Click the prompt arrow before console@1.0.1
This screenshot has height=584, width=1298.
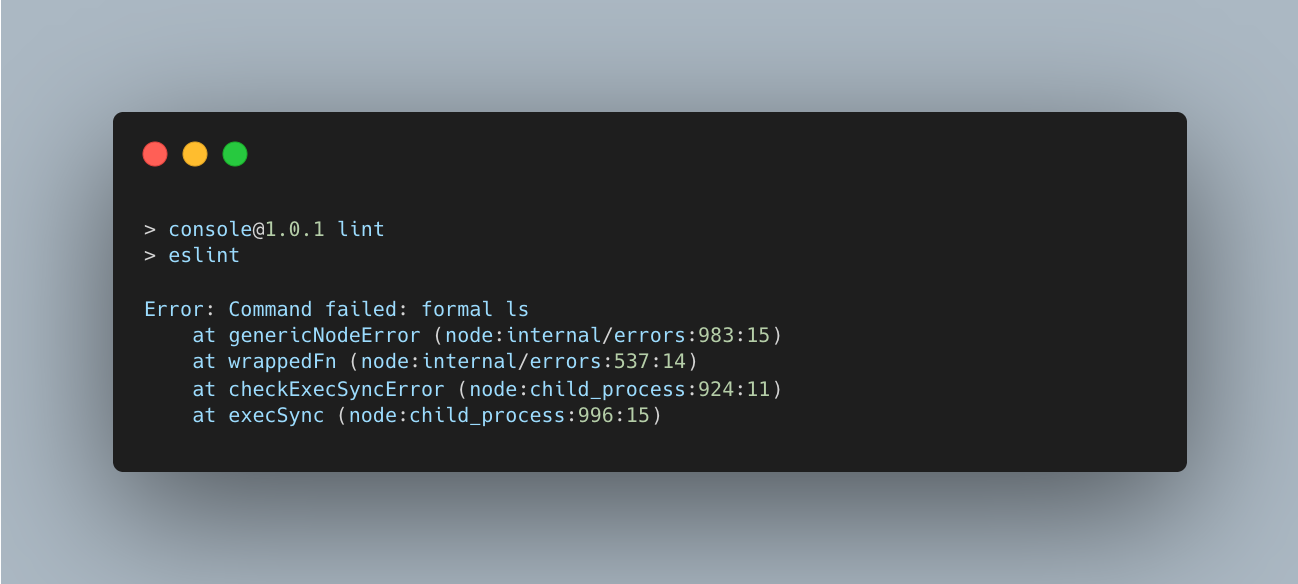pos(150,229)
